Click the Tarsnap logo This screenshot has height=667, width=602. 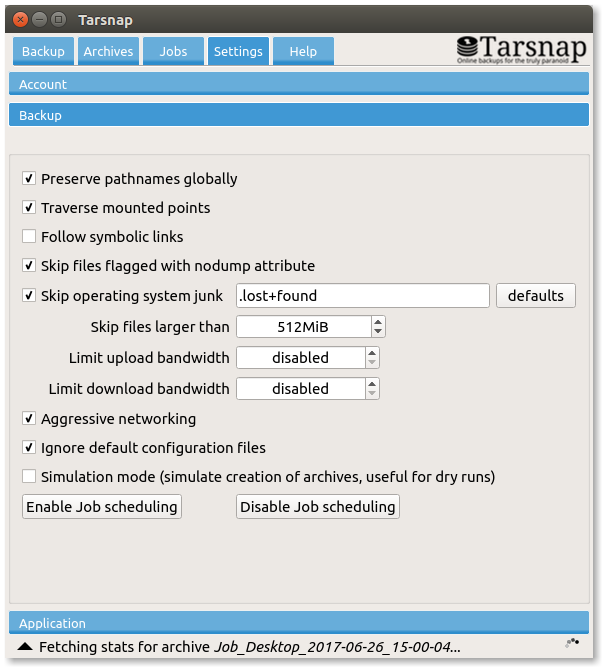pyautogui.click(x=522, y=50)
